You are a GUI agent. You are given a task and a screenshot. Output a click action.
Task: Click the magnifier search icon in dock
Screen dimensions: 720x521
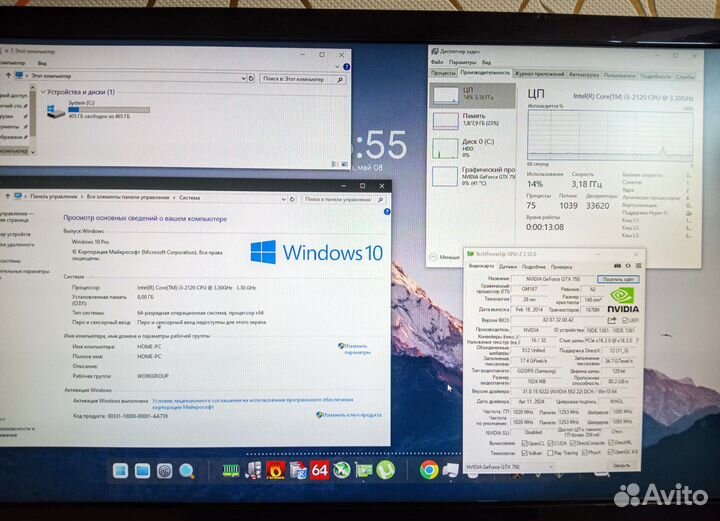pos(186,471)
